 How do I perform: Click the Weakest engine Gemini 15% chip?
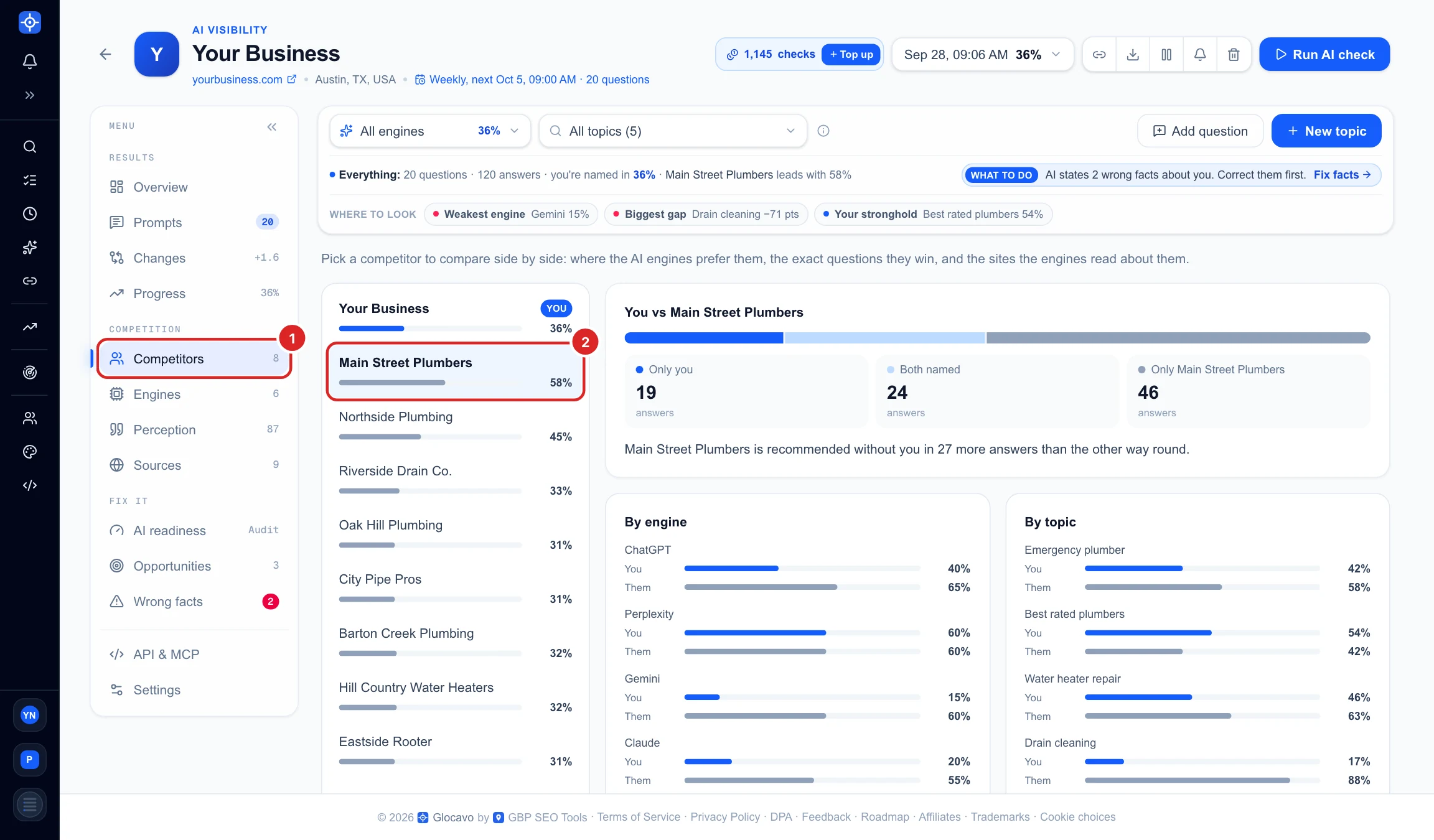coord(511,214)
